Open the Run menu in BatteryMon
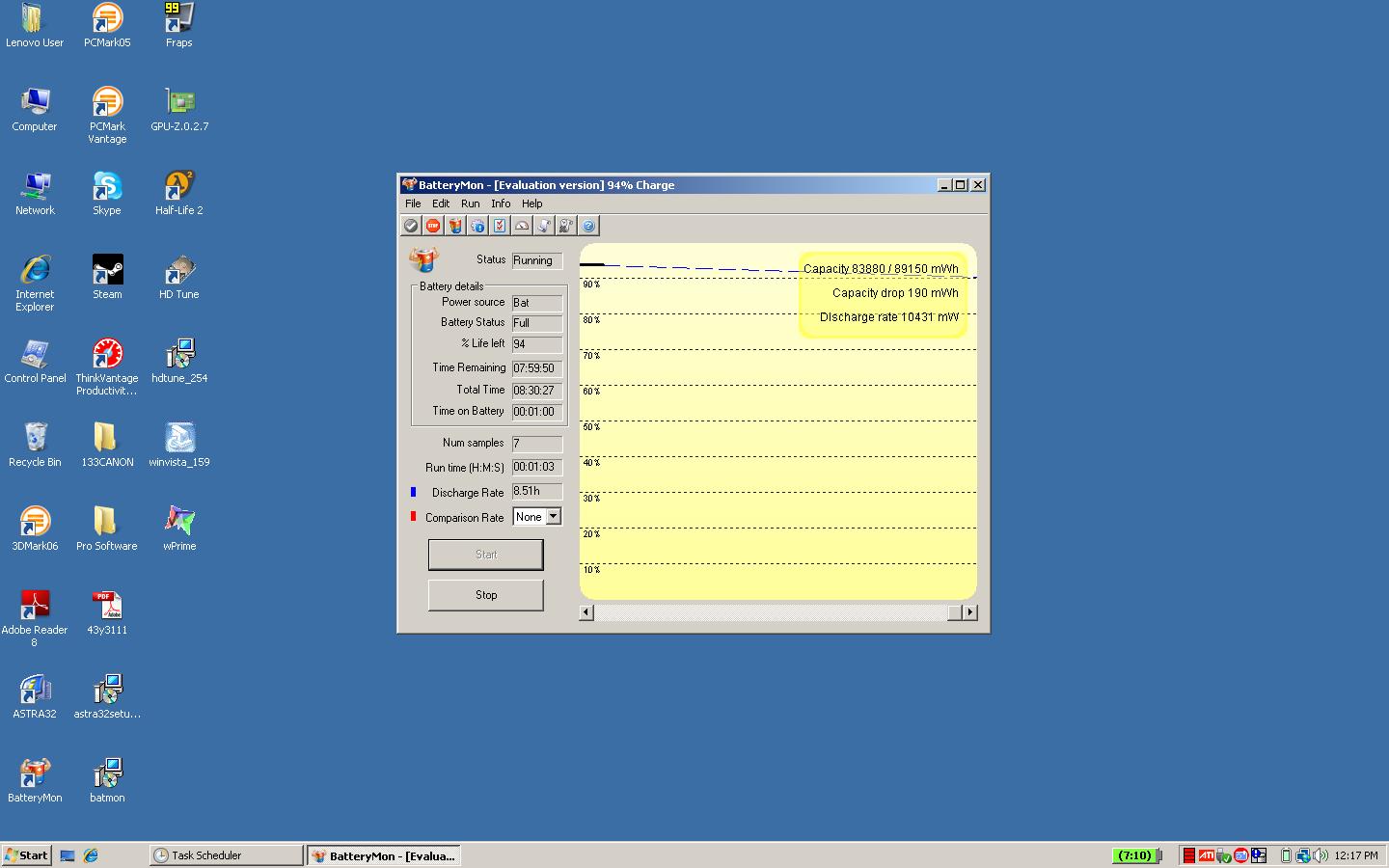The image size is (1389, 868). point(470,203)
